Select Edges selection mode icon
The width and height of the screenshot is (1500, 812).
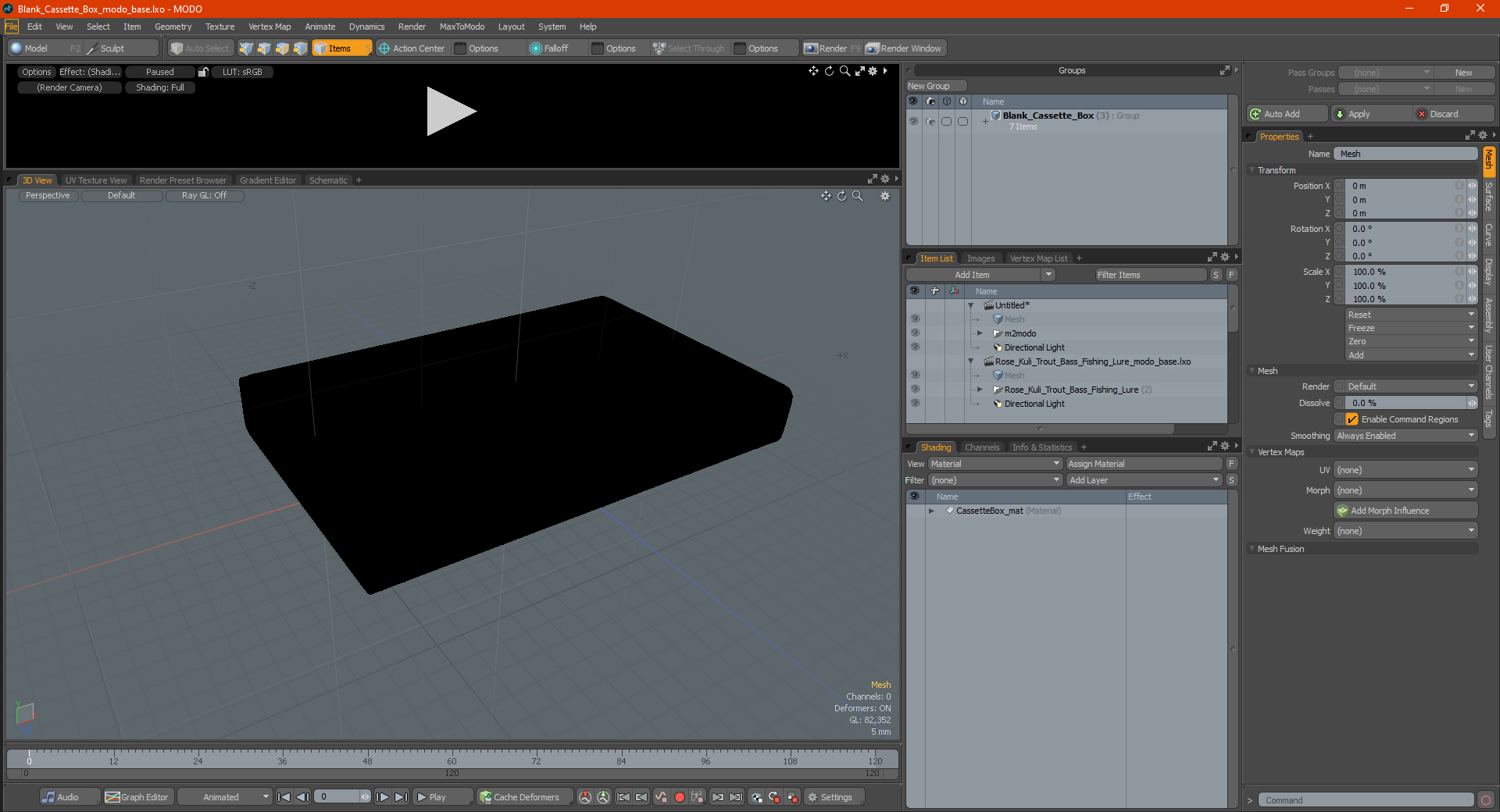click(264, 48)
